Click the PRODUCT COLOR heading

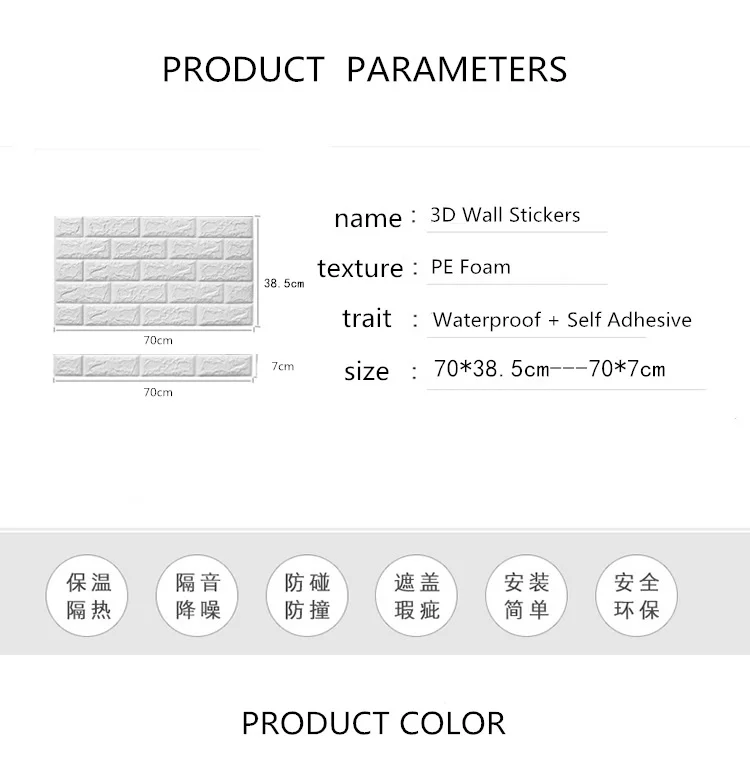tap(373, 723)
